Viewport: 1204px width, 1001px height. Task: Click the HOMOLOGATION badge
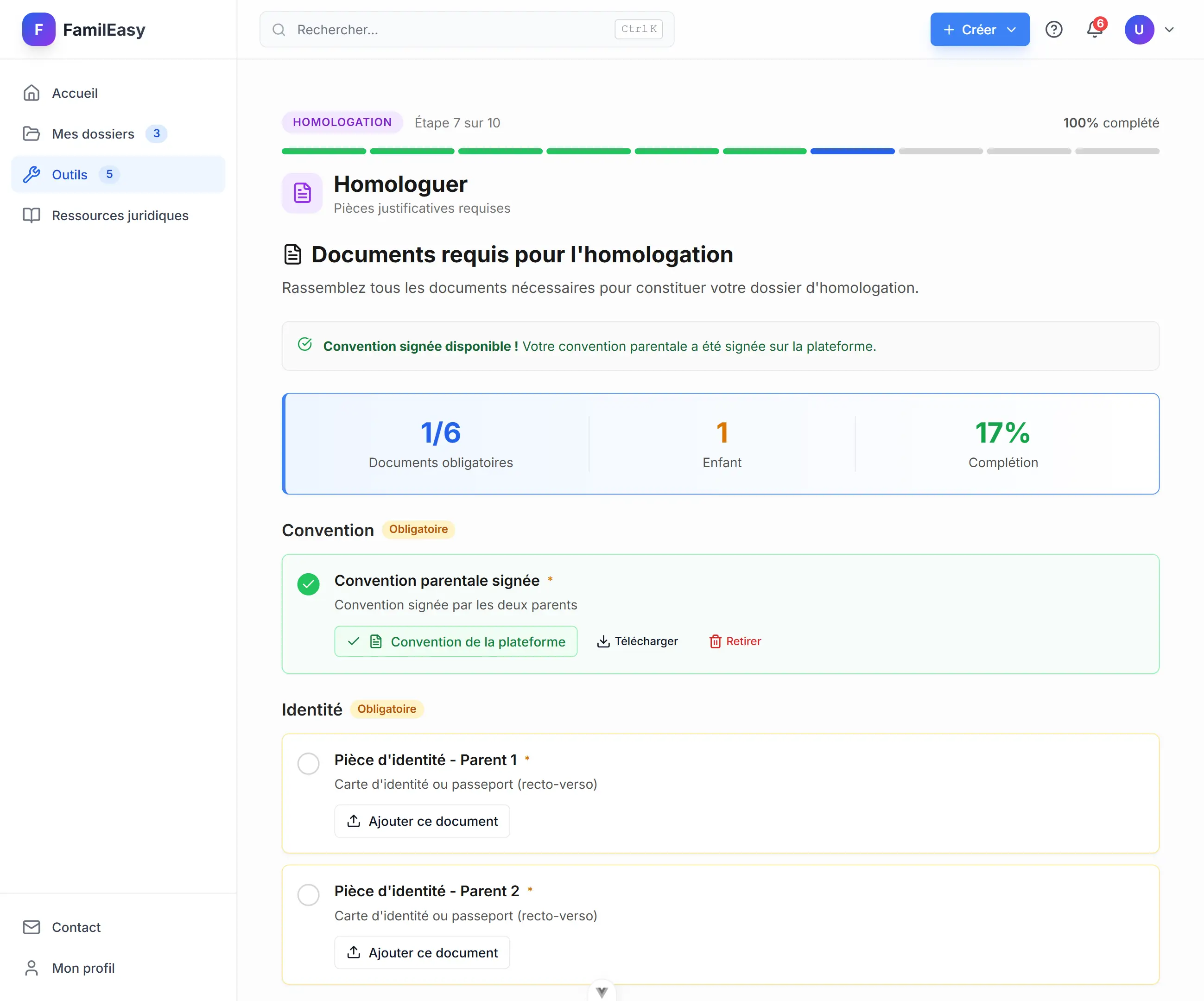tap(342, 122)
